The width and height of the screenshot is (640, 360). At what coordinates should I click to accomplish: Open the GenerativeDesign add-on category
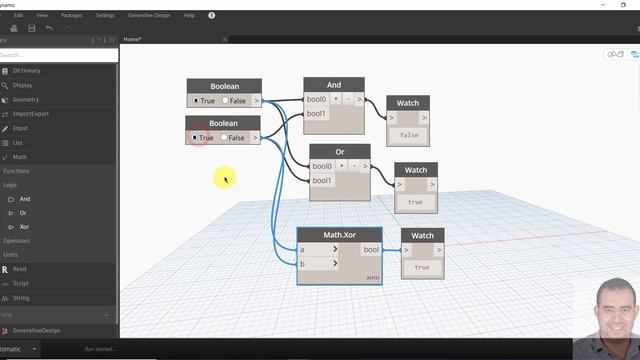coord(58,330)
